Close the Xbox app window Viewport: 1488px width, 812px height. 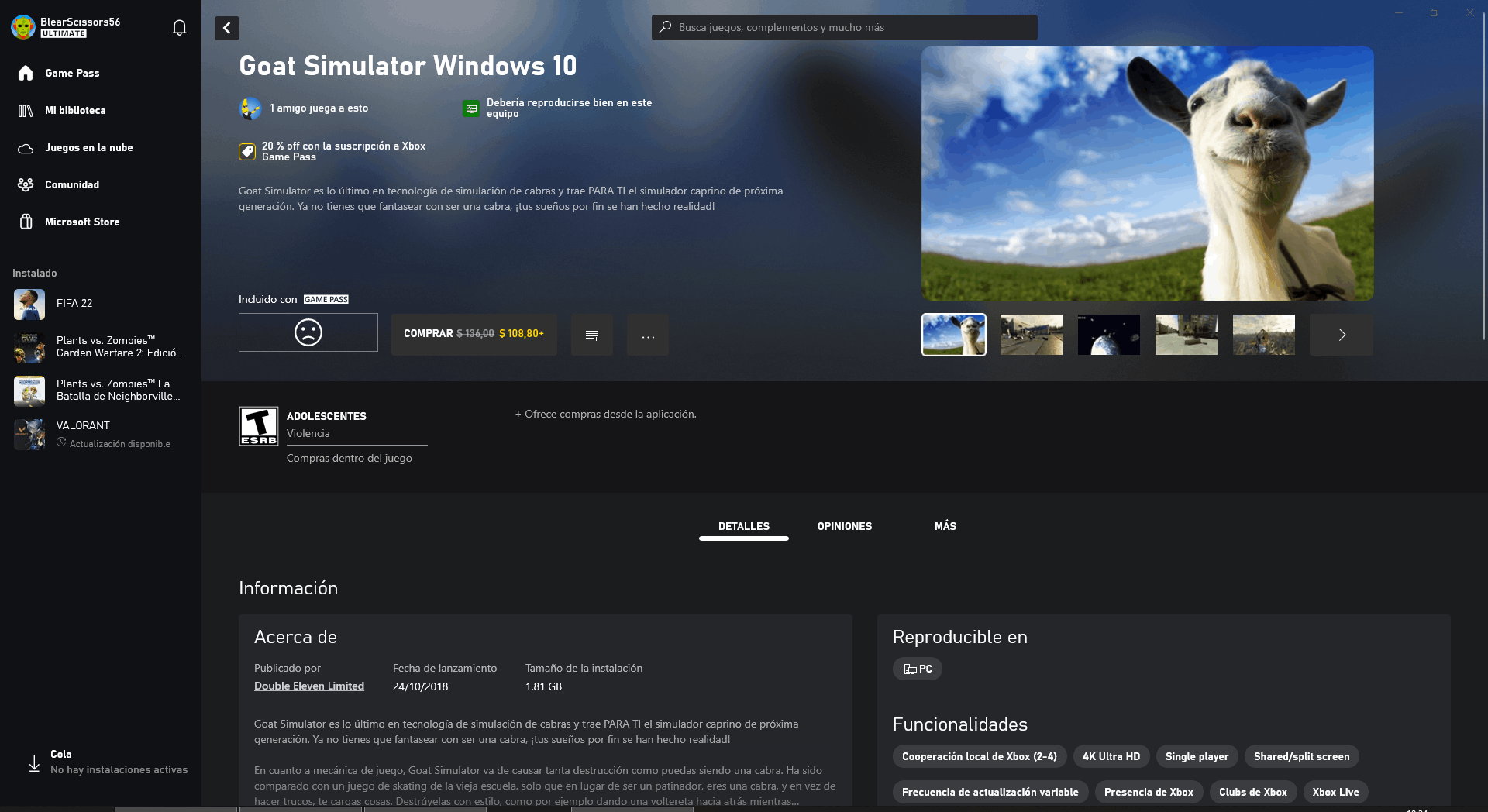pos(1470,12)
